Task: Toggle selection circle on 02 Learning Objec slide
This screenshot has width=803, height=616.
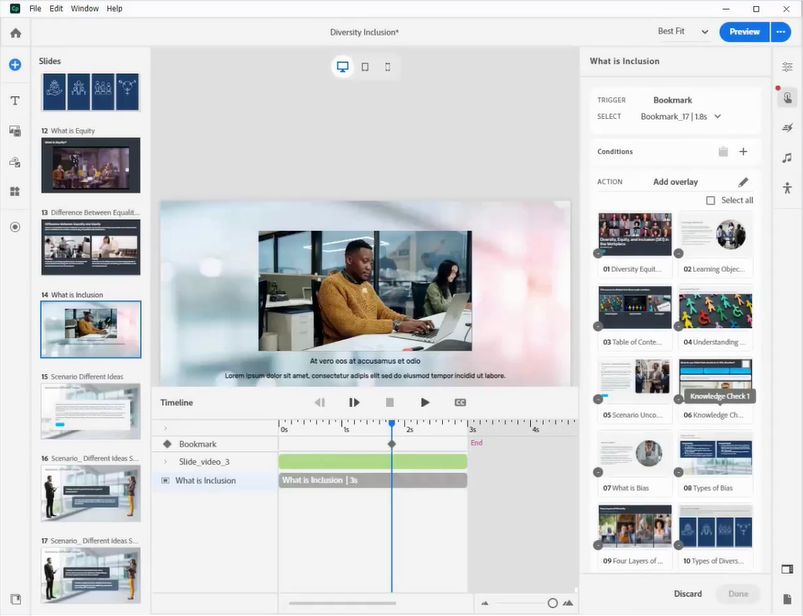Action: click(678, 253)
